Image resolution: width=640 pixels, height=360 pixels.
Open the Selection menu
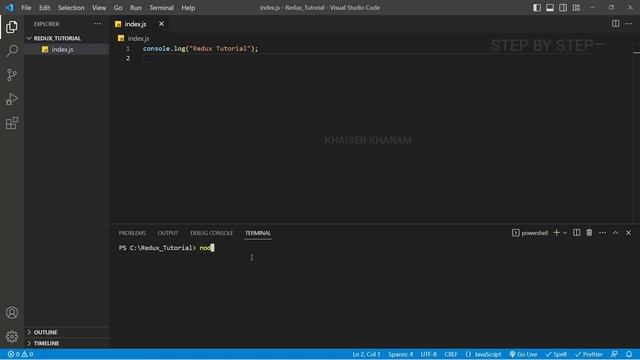pyautogui.click(x=71, y=8)
